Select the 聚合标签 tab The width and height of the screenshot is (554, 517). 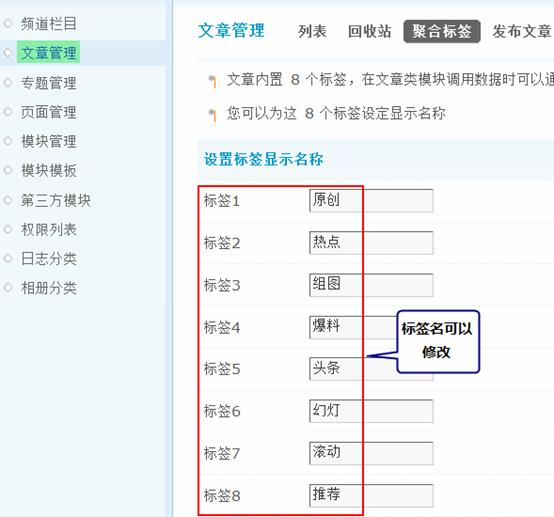(442, 31)
